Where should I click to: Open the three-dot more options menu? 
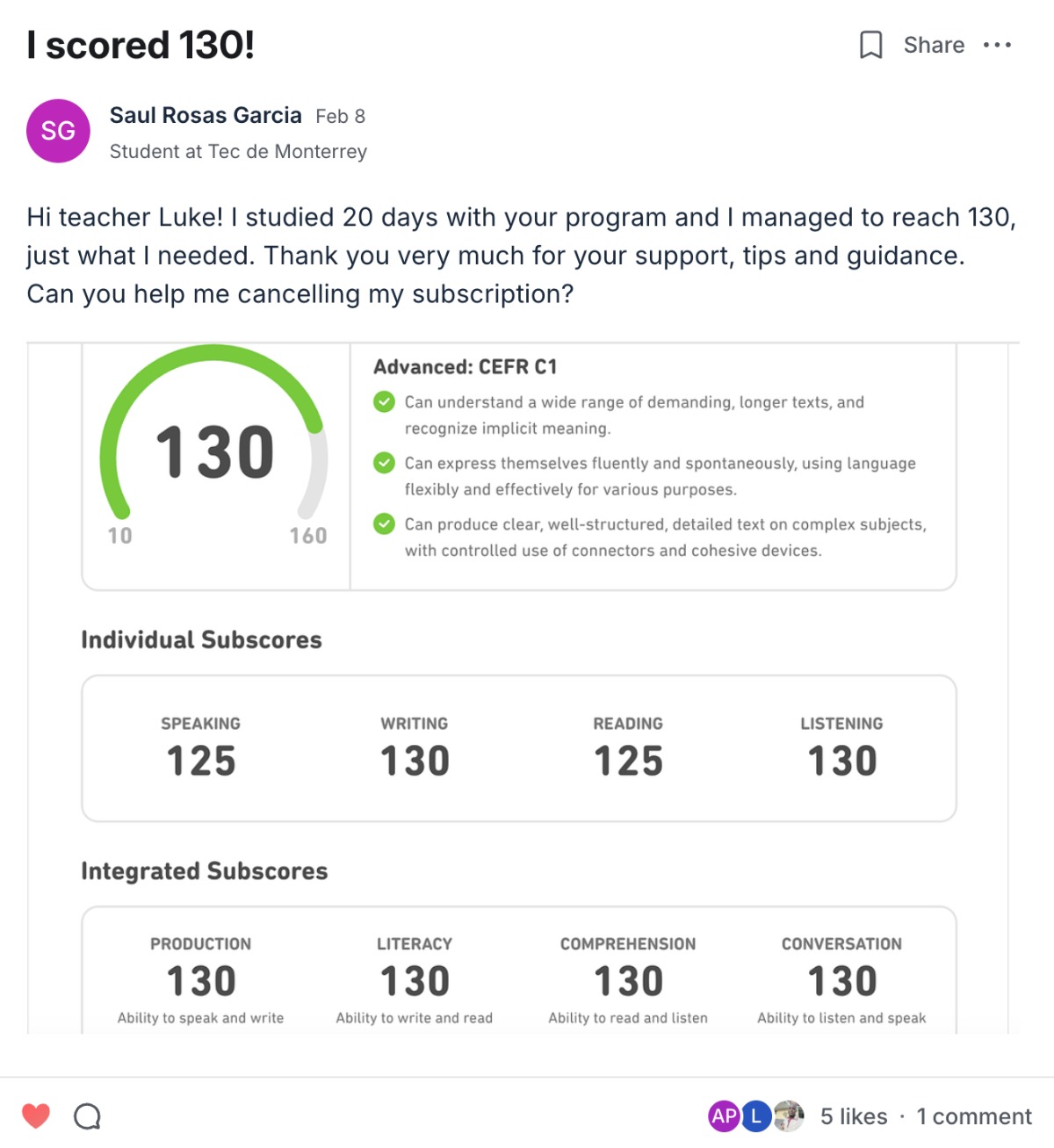pyautogui.click(x=997, y=45)
